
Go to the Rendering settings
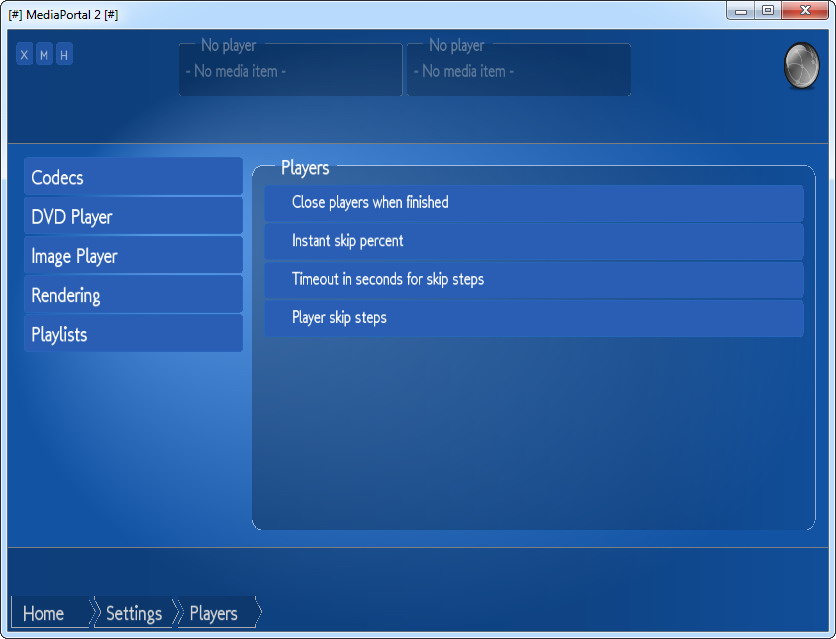point(133,294)
